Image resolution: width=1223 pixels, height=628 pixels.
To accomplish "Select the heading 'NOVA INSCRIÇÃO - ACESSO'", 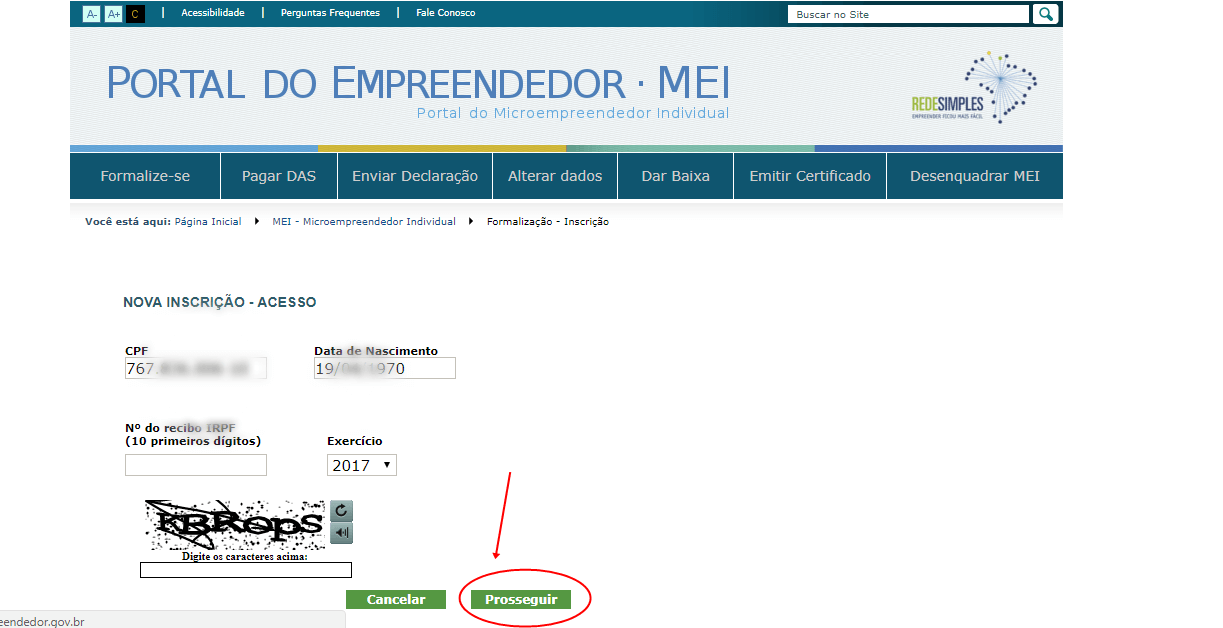I will coord(219,301).
